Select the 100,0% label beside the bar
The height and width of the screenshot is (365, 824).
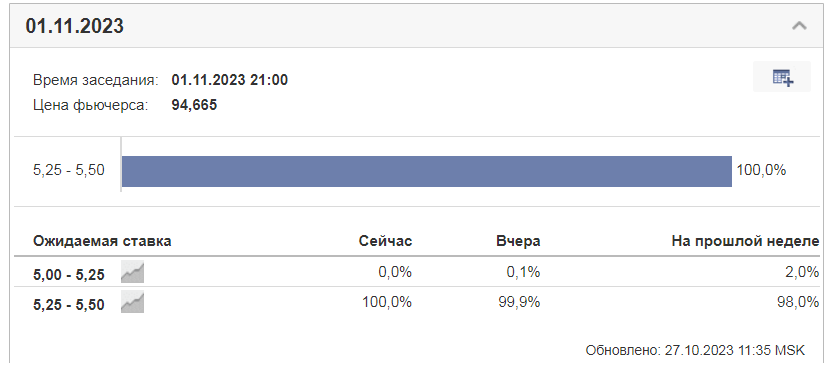[761, 171]
